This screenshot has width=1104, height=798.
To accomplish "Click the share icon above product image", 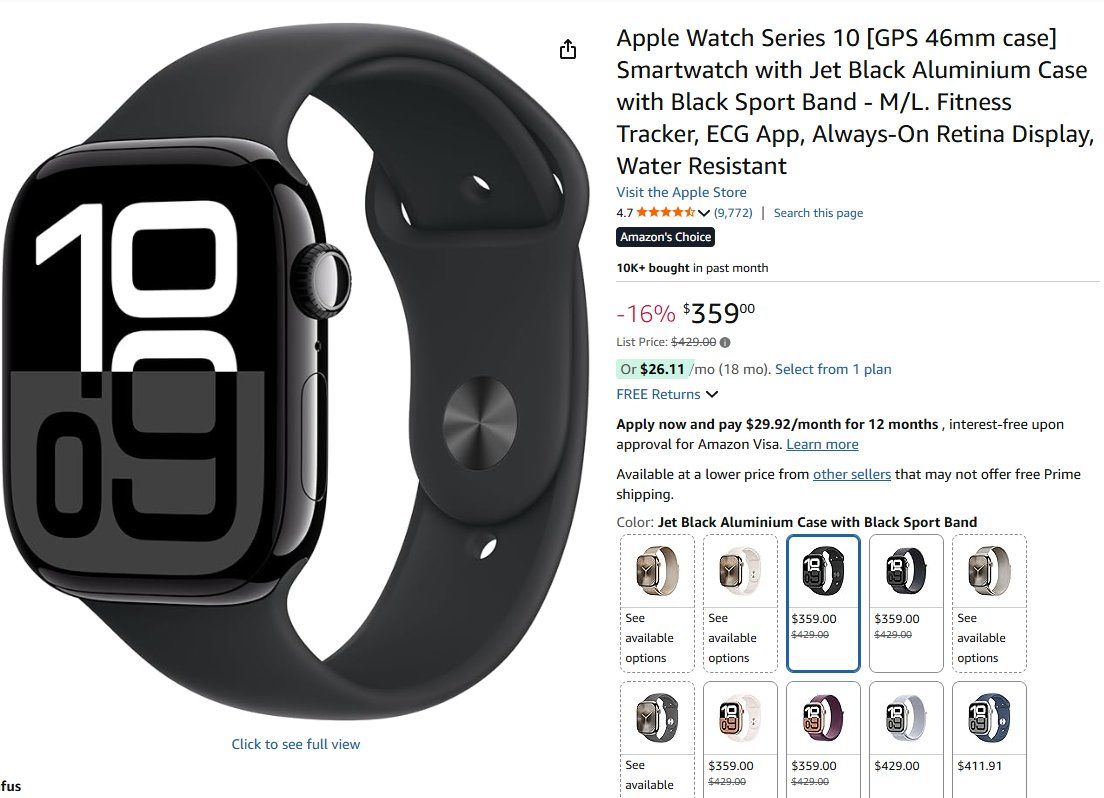I will pos(567,49).
